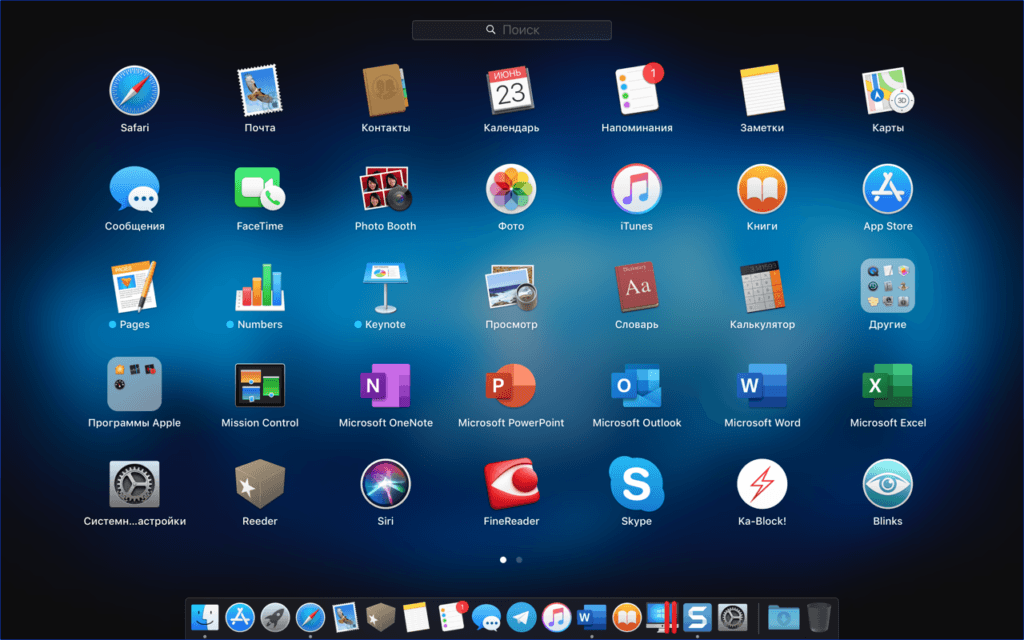The width and height of the screenshot is (1024, 640).
Task: Open the Keynote app
Action: (385, 287)
